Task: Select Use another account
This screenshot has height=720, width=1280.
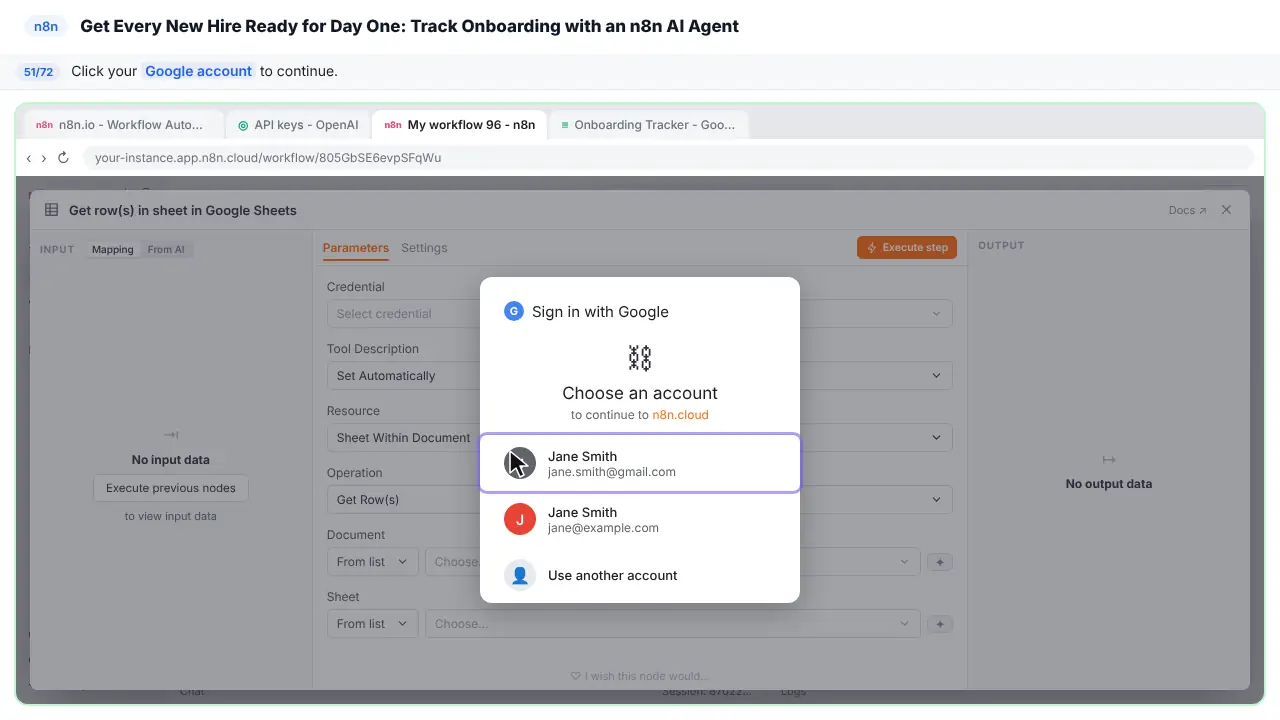Action: click(640, 575)
